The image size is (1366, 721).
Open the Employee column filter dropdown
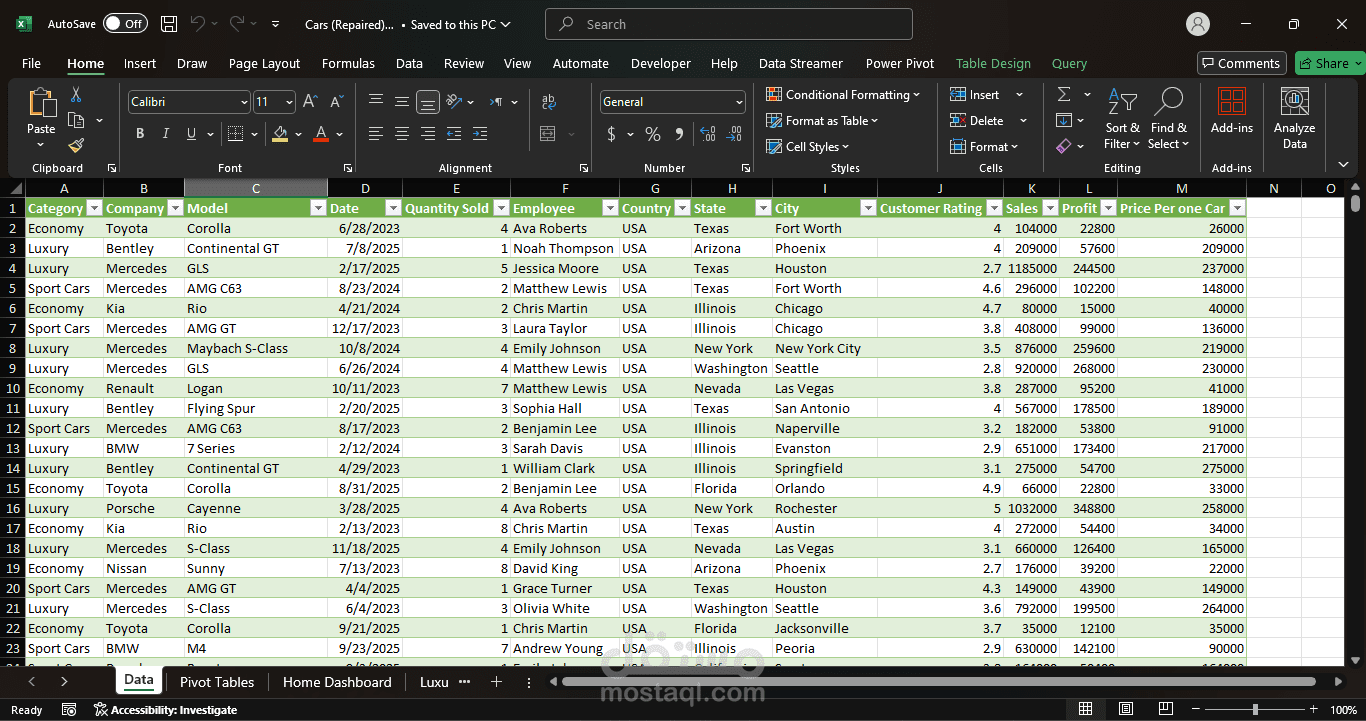tap(609, 208)
